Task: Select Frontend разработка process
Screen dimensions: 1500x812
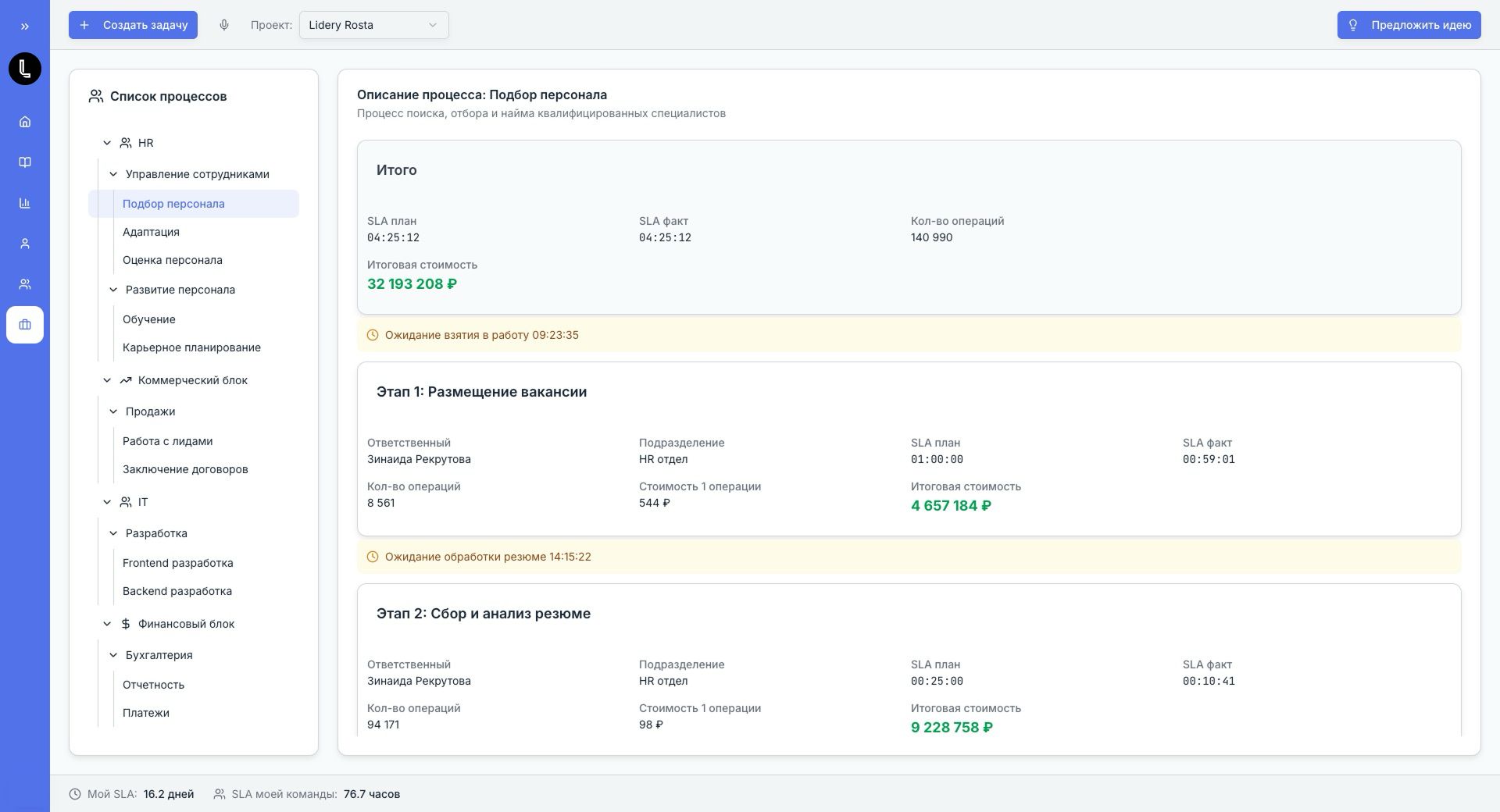Action: coord(177,563)
